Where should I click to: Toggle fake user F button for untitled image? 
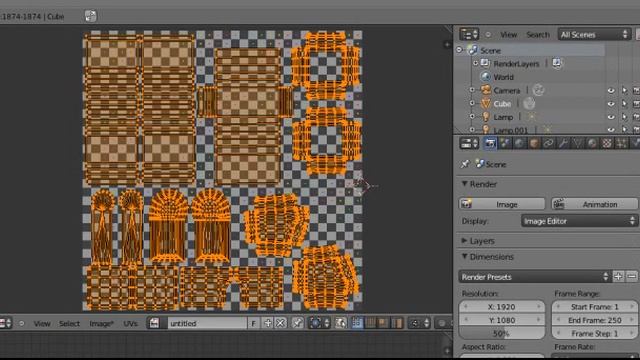tap(253, 323)
